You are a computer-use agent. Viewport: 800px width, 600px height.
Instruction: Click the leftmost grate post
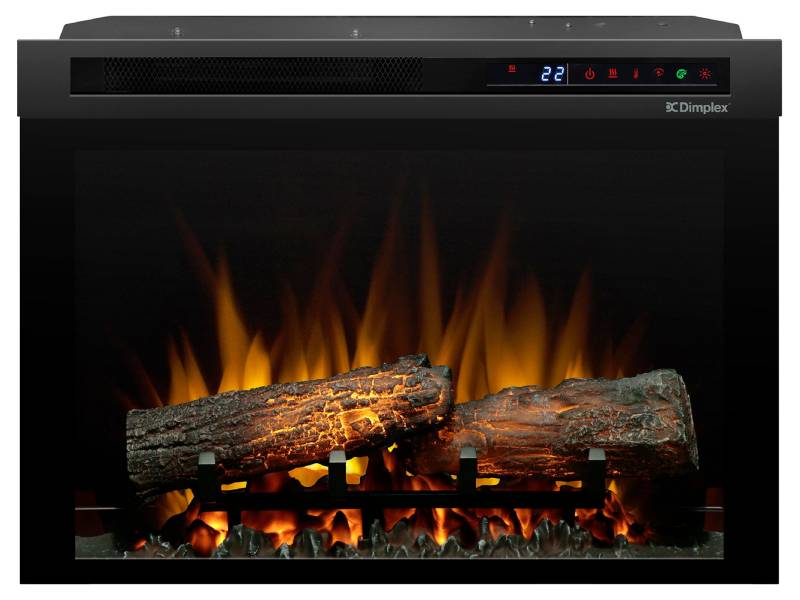[x=207, y=472]
